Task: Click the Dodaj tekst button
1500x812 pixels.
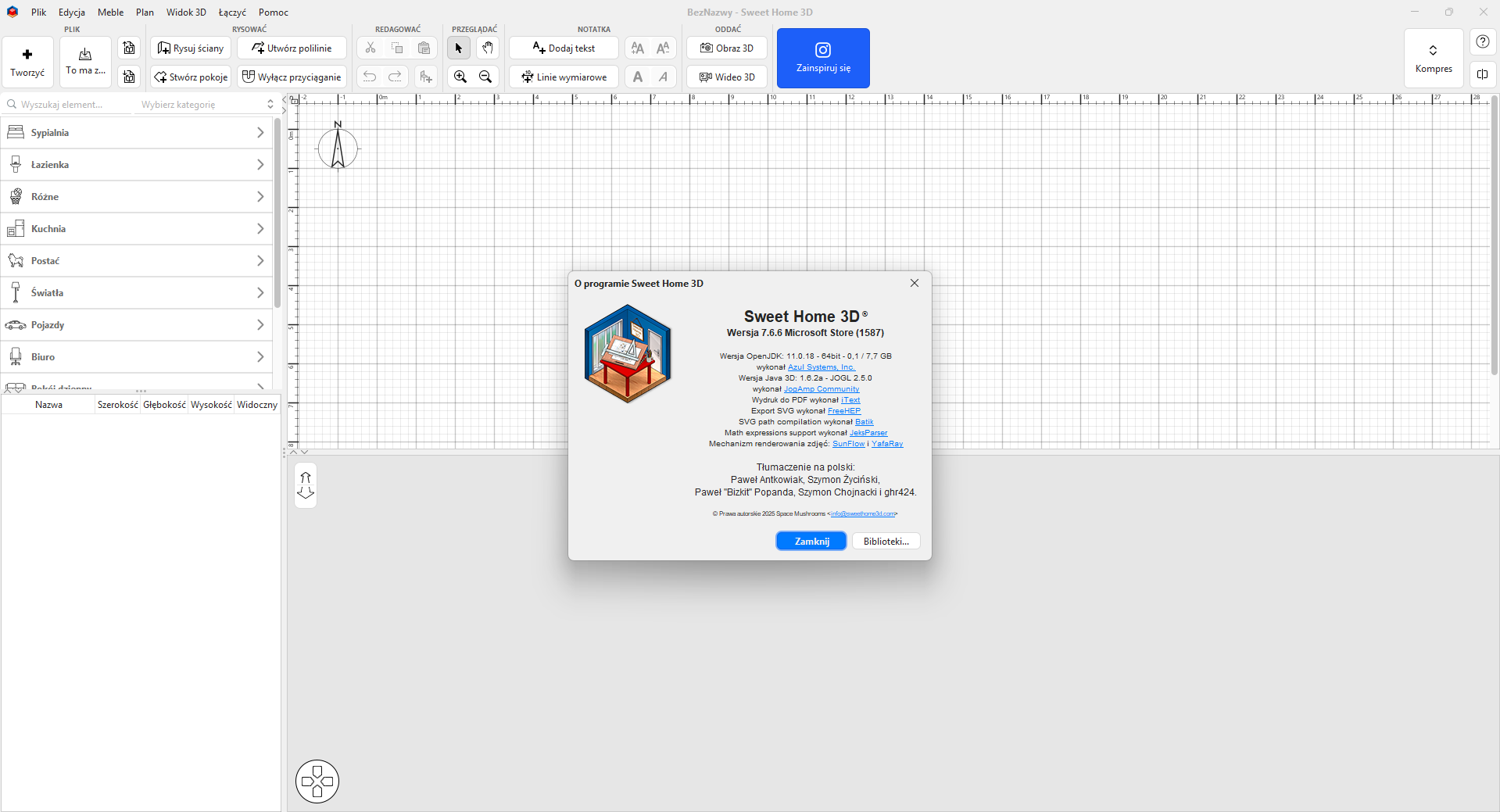Action: pos(564,48)
